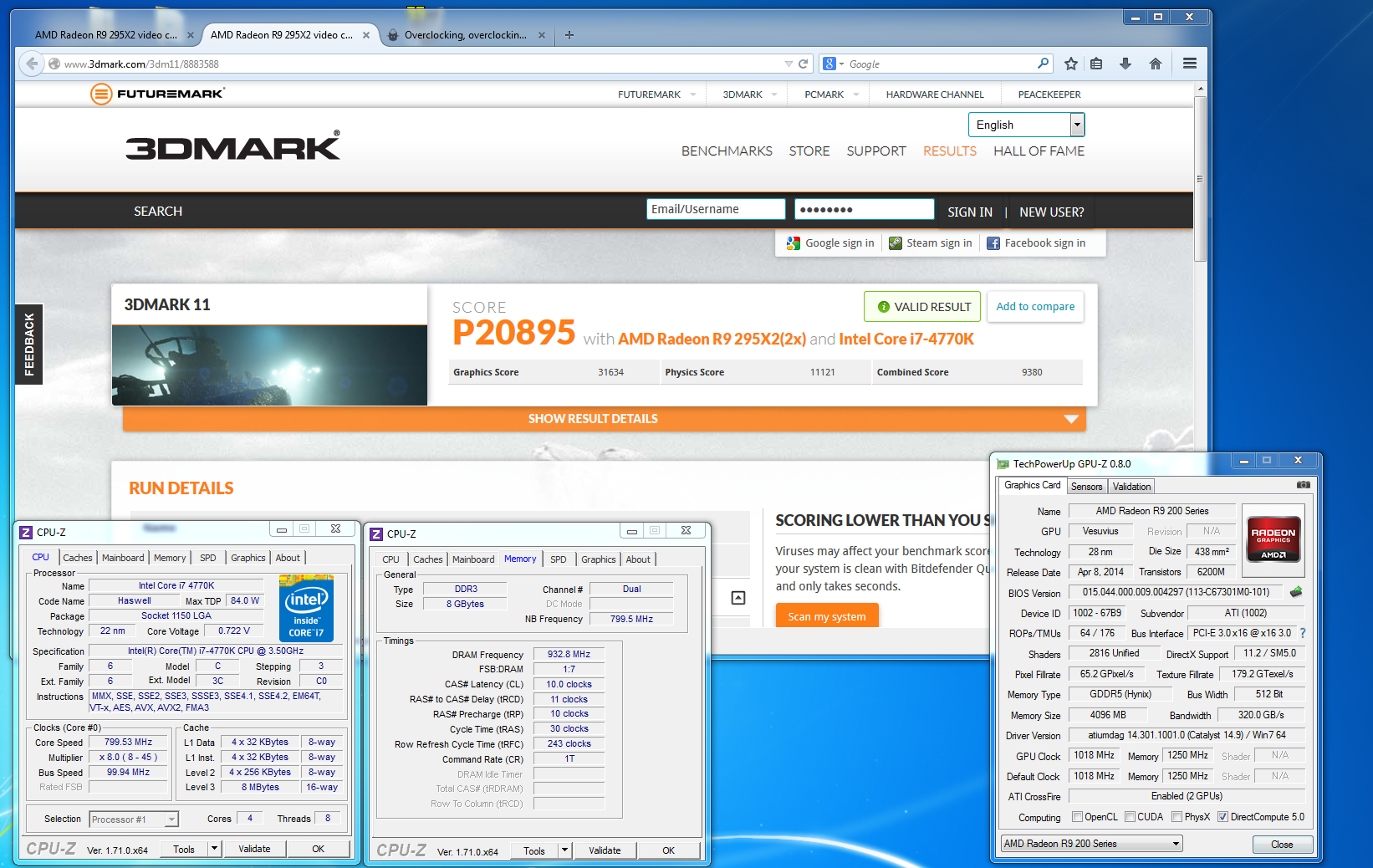Click Close button in GPU-Z

pyautogui.click(x=1282, y=845)
